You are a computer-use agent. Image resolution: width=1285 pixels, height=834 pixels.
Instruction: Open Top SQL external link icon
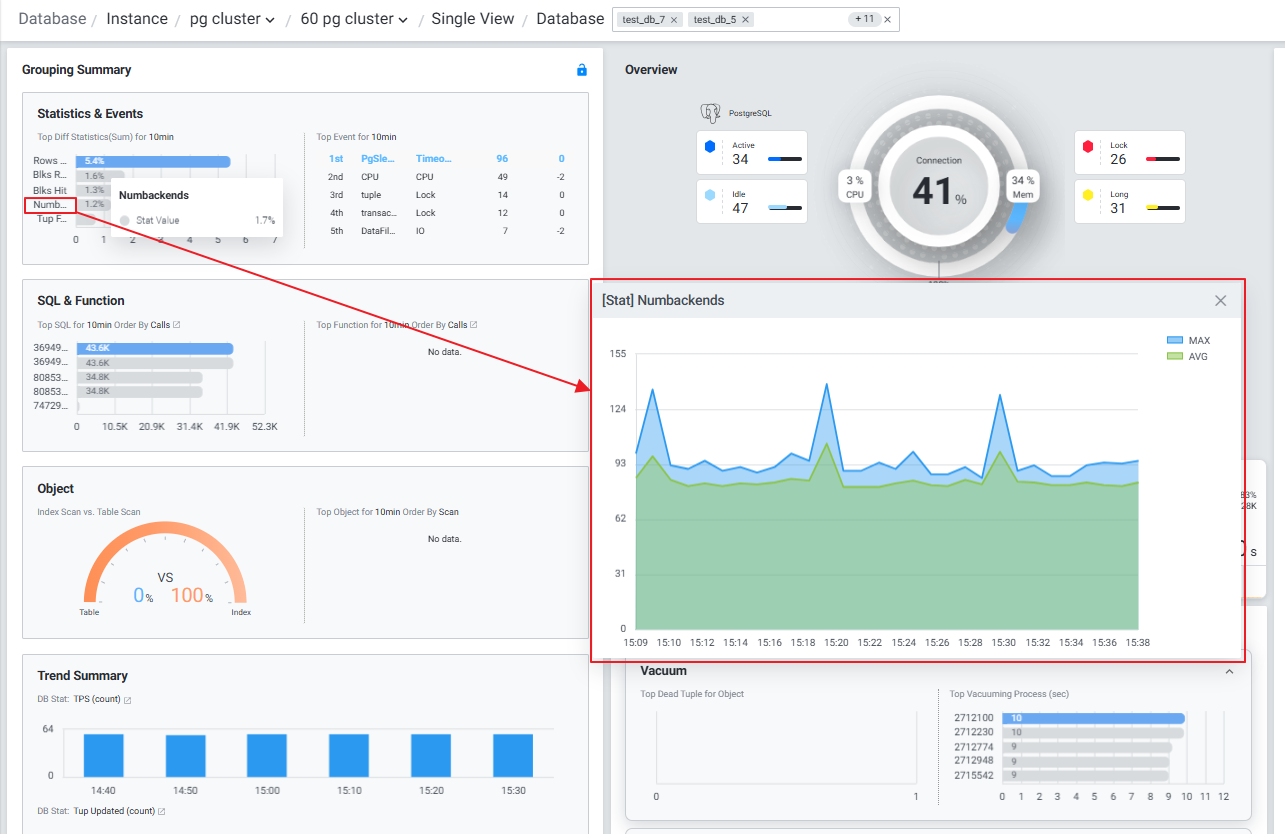tap(177, 325)
